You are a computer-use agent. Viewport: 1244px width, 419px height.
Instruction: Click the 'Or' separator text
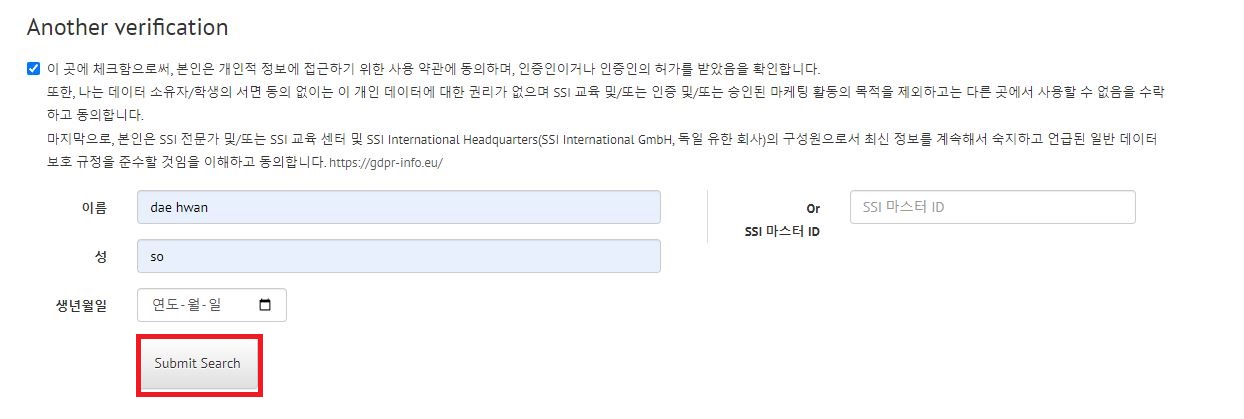(813, 209)
